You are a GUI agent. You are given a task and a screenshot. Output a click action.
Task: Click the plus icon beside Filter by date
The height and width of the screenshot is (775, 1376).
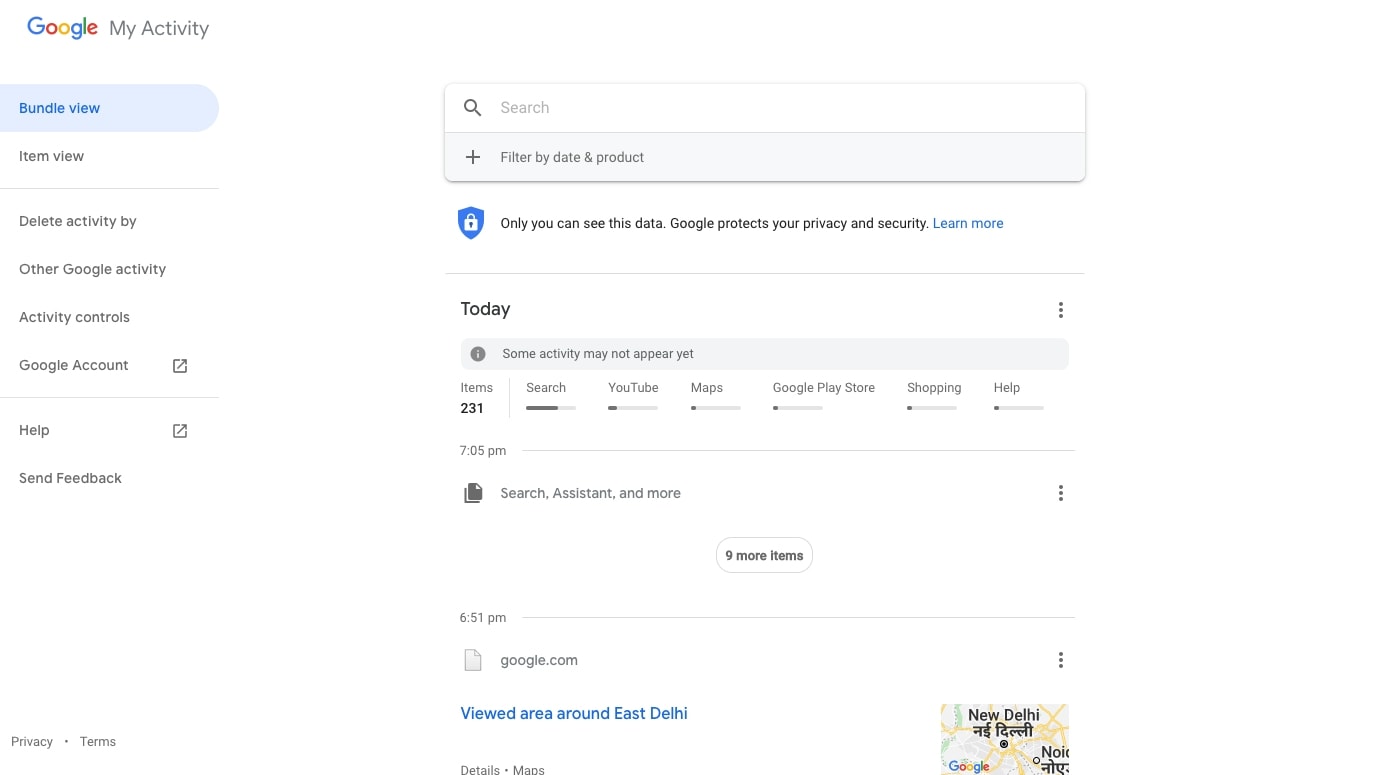click(x=473, y=157)
